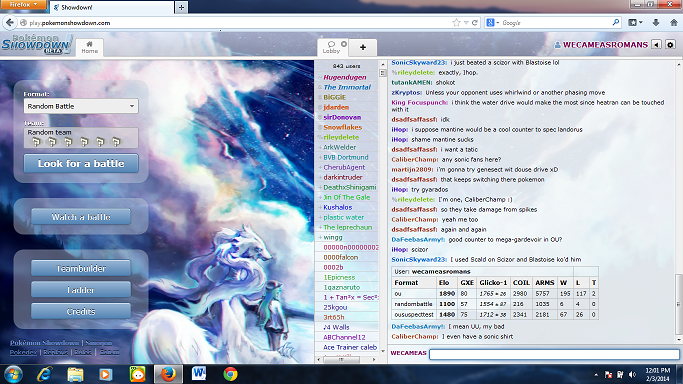
Task: Click the Look for a battle button
Action: click(81, 164)
